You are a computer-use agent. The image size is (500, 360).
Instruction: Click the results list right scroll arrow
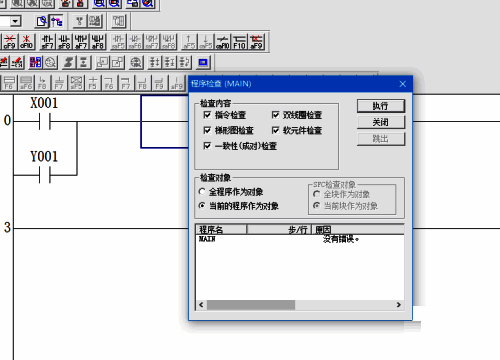[x=399, y=305]
